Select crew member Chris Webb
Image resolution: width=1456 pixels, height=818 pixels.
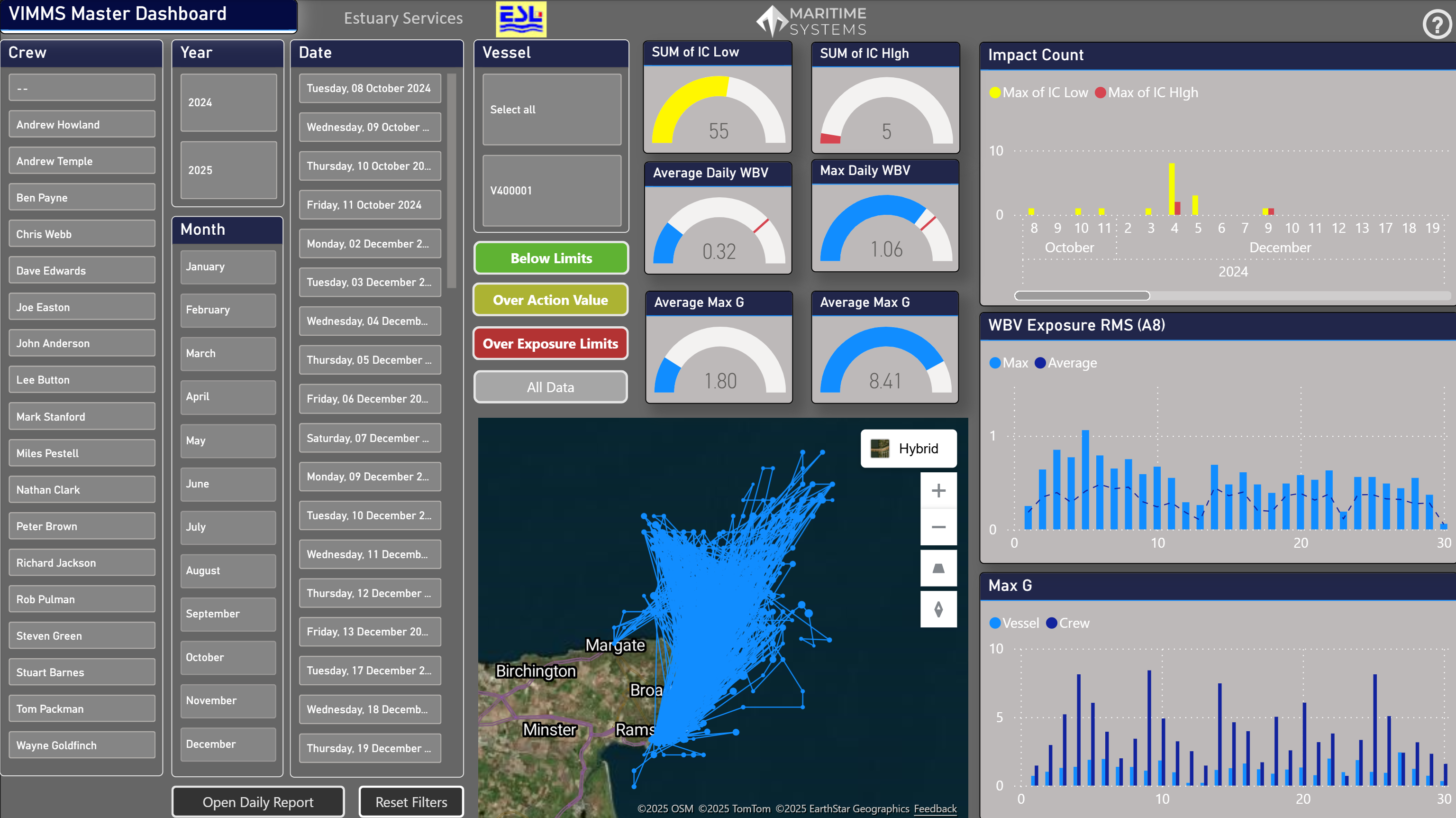pos(82,234)
